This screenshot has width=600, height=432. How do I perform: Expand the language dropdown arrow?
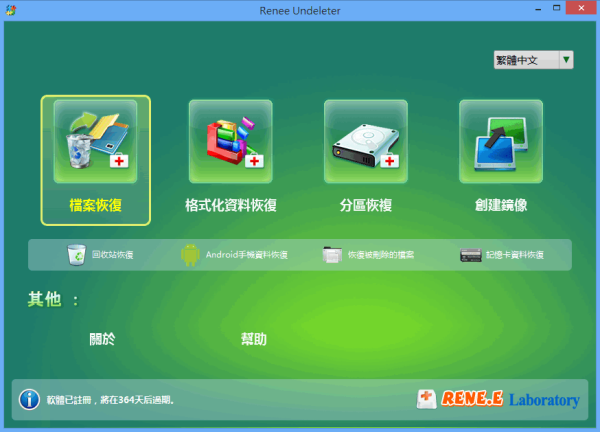click(566, 60)
